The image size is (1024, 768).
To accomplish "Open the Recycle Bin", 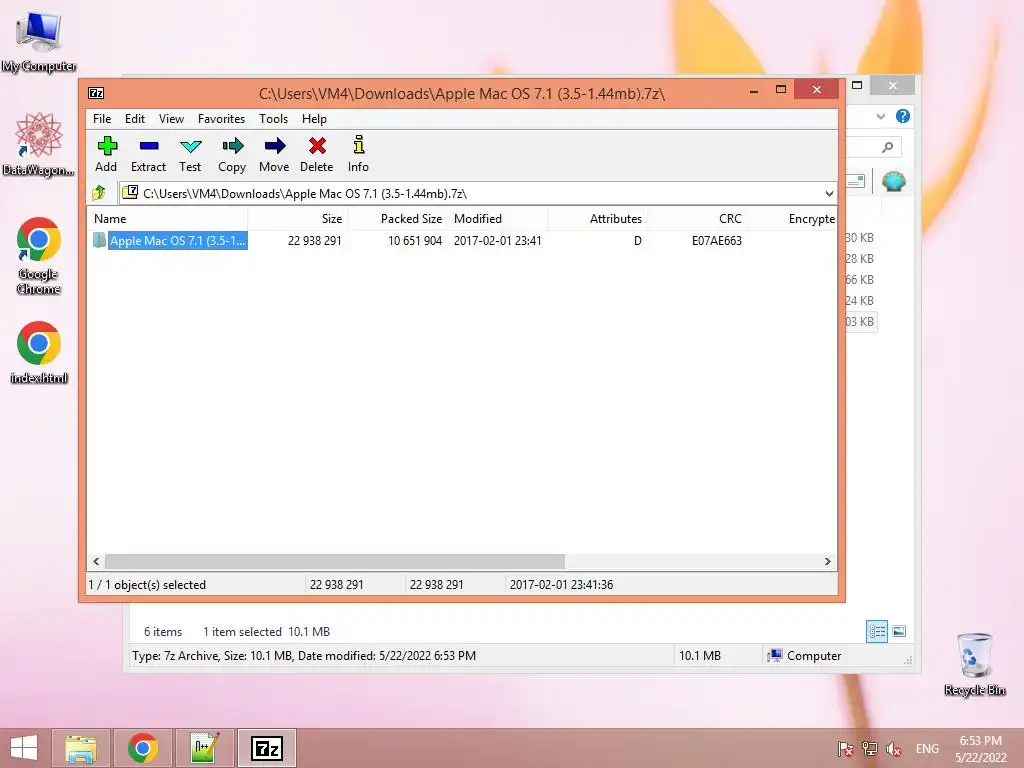I will pyautogui.click(x=974, y=664).
